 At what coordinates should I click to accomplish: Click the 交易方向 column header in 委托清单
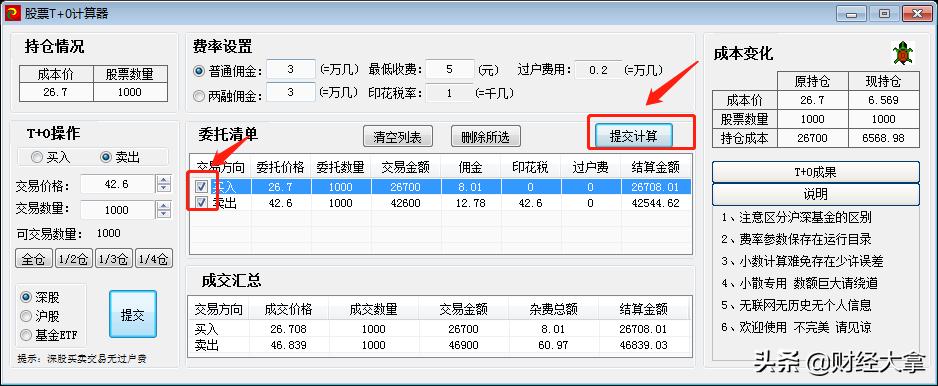click(221, 167)
